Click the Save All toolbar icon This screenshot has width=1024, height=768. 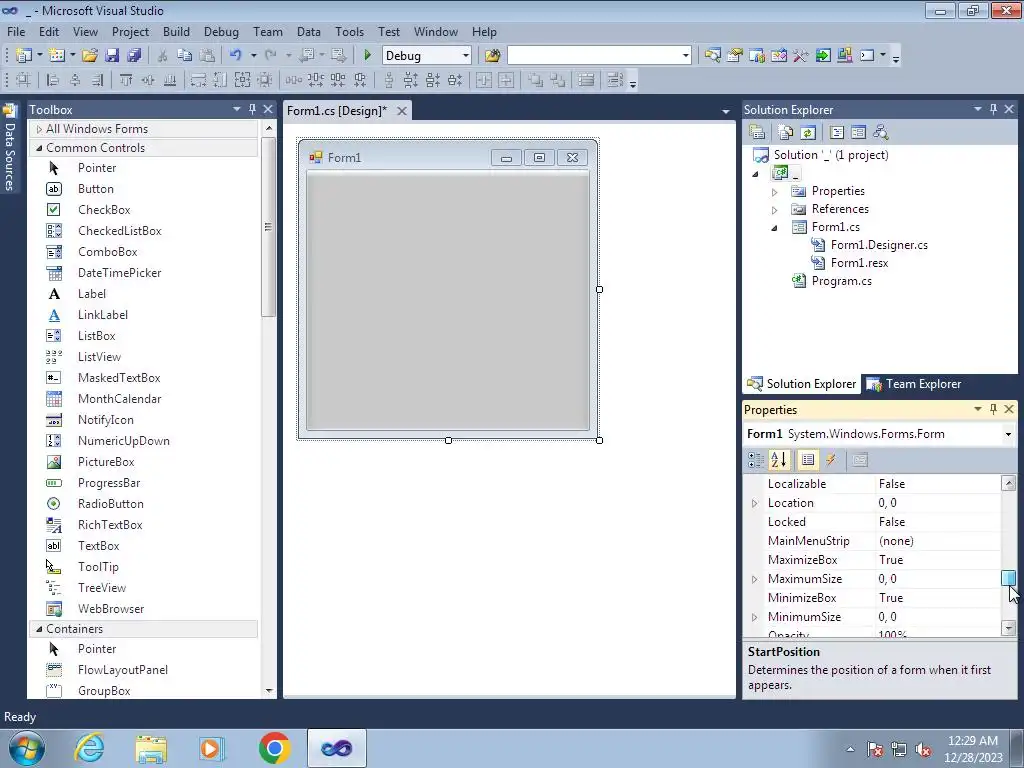(x=134, y=56)
